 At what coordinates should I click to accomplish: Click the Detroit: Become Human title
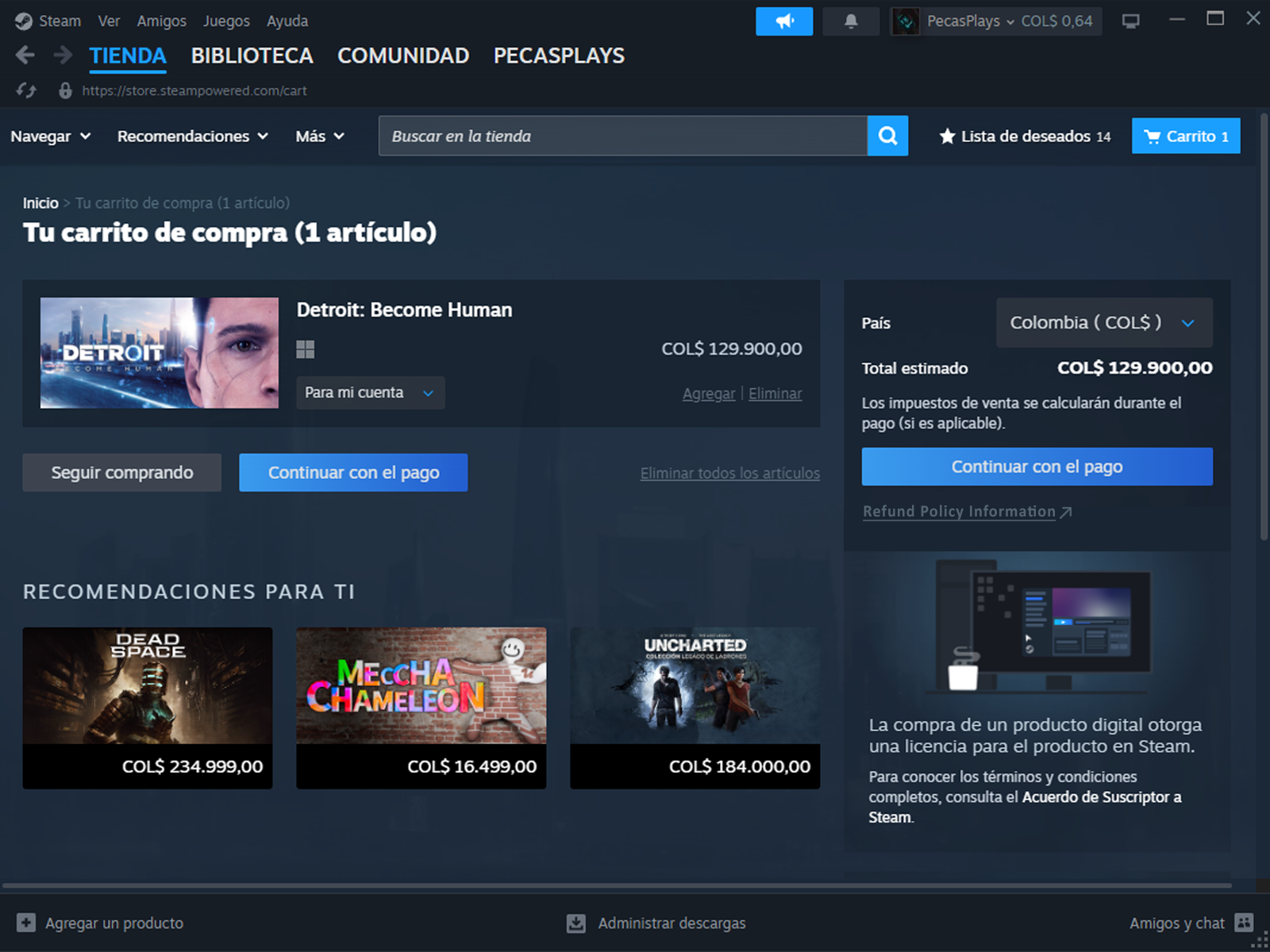pos(404,310)
